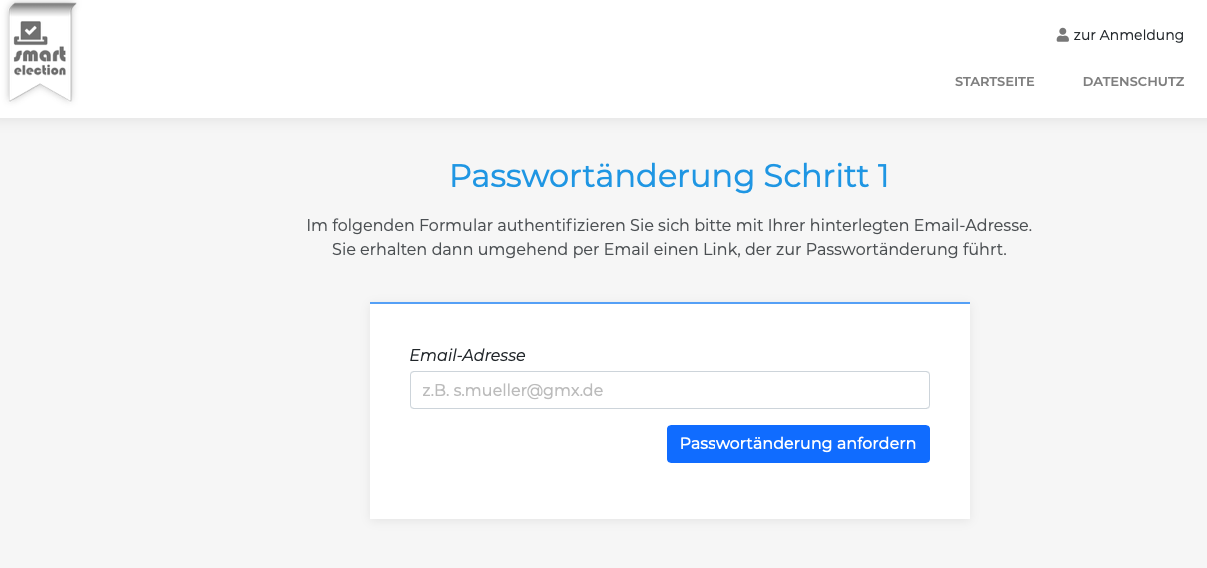
Task: Click the word "smart" in the logo
Action: (x=40, y=55)
